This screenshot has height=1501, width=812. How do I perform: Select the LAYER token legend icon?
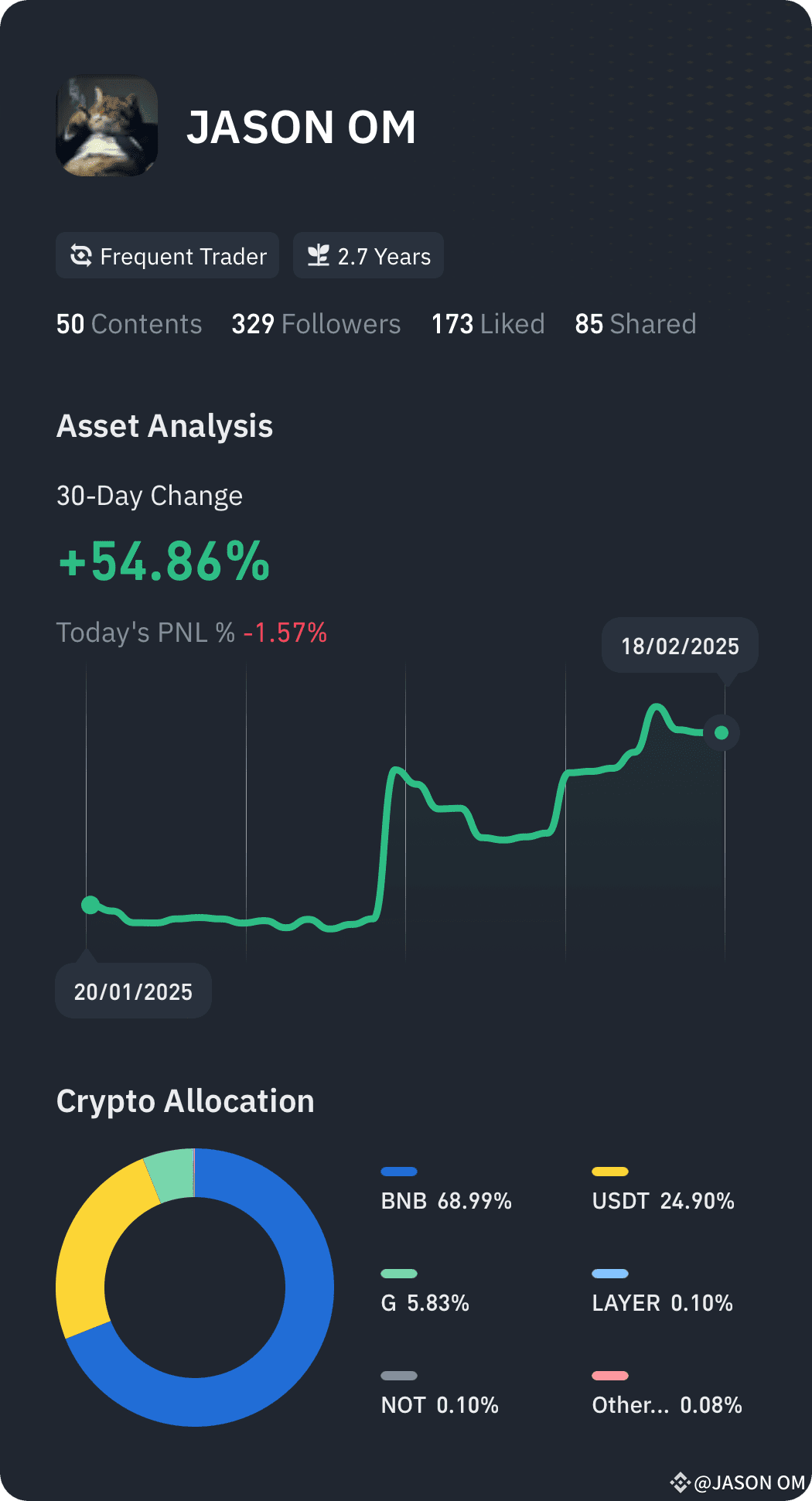[x=611, y=1274]
